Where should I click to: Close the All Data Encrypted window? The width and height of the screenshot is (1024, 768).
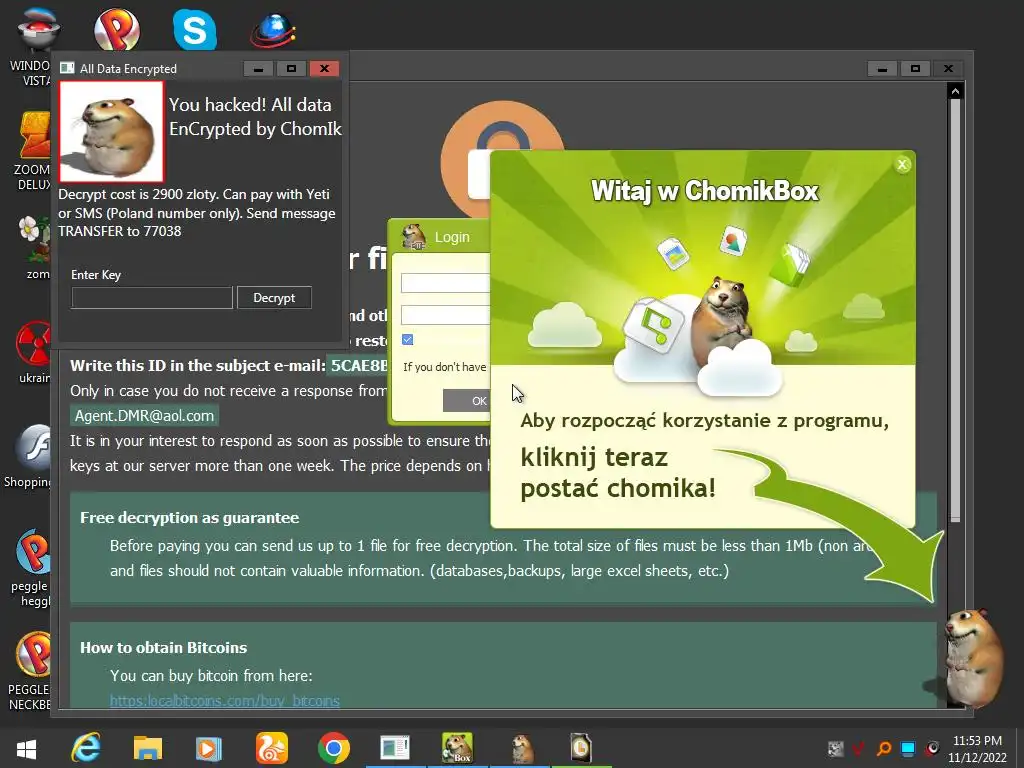tap(325, 69)
